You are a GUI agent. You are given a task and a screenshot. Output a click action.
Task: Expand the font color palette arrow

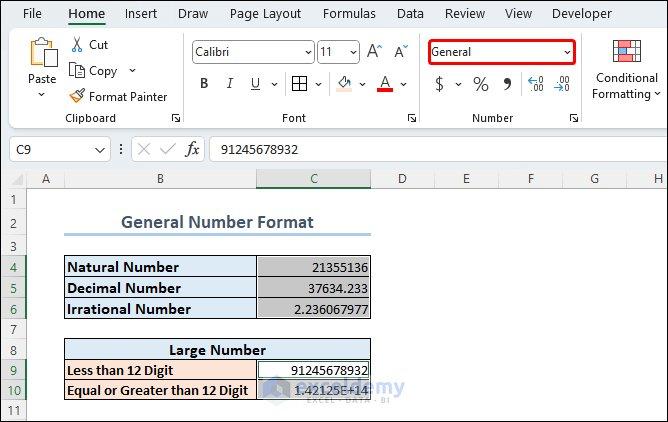pyautogui.click(x=403, y=84)
